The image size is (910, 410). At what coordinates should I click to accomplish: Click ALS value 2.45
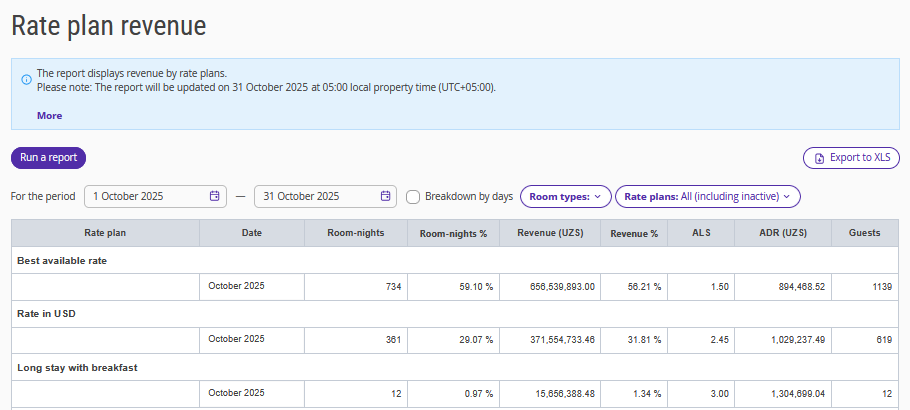(x=720, y=340)
